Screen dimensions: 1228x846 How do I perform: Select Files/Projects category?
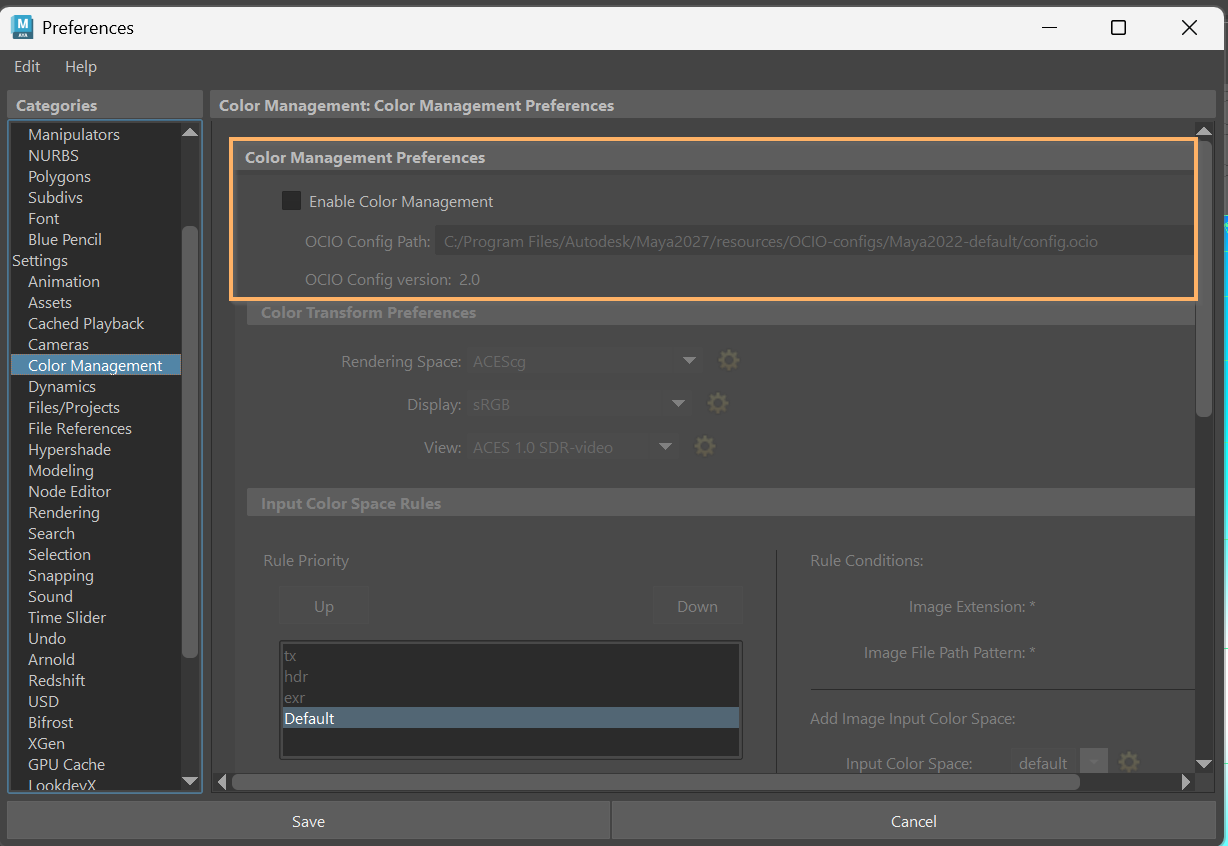click(x=74, y=407)
